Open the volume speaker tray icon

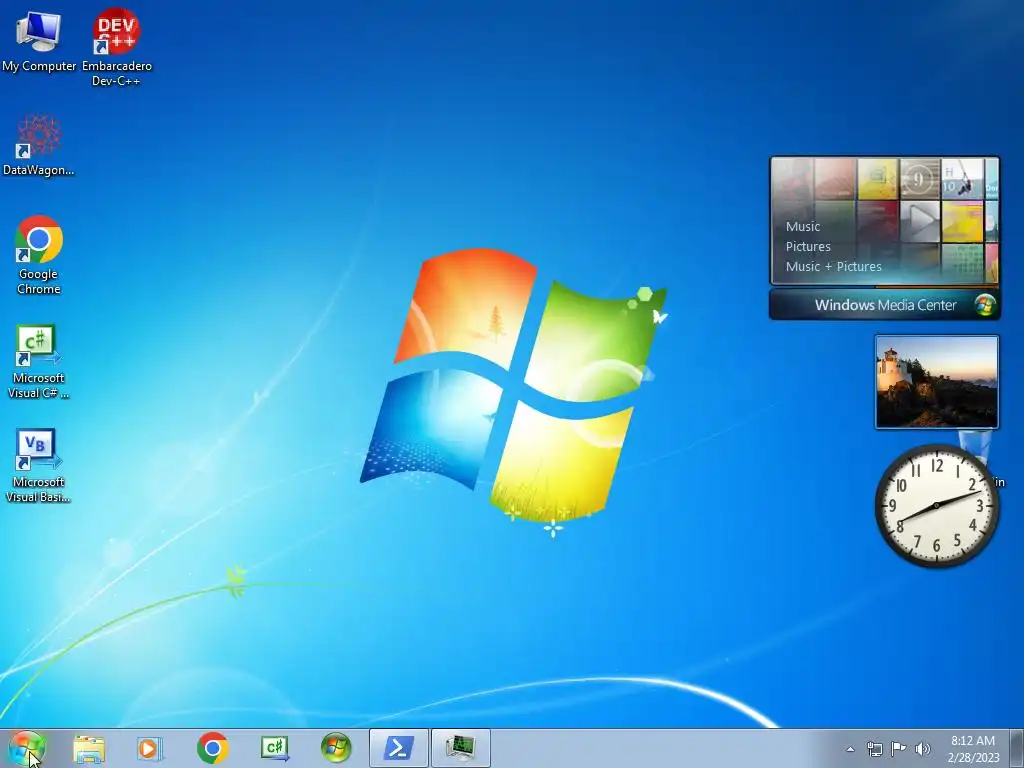click(922, 749)
